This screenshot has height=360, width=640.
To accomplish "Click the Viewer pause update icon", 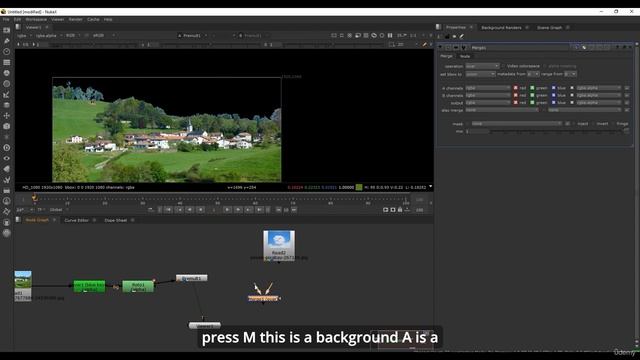I will (390, 36).
